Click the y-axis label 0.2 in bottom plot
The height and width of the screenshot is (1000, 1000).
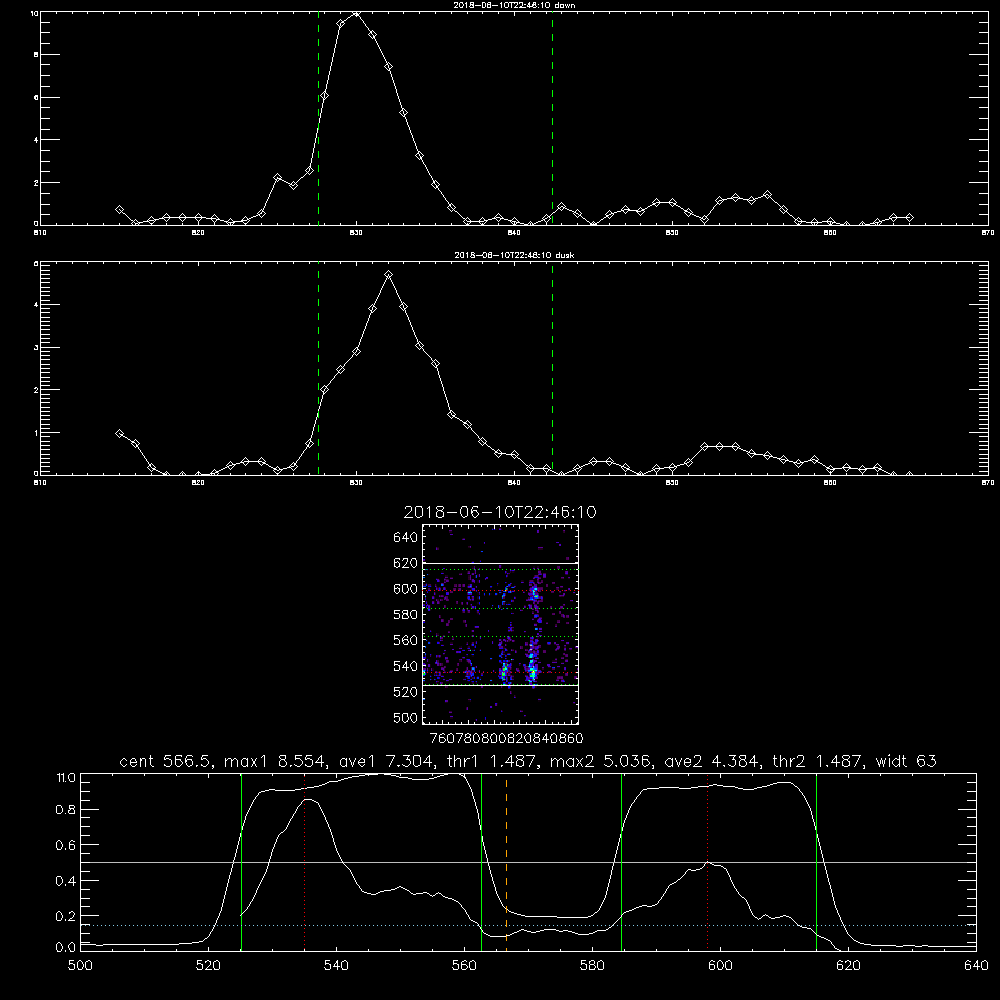pos(66,916)
